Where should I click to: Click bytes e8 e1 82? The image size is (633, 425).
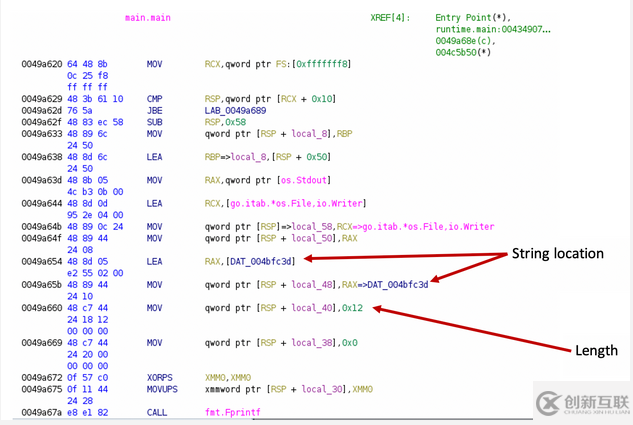tap(87, 412)
